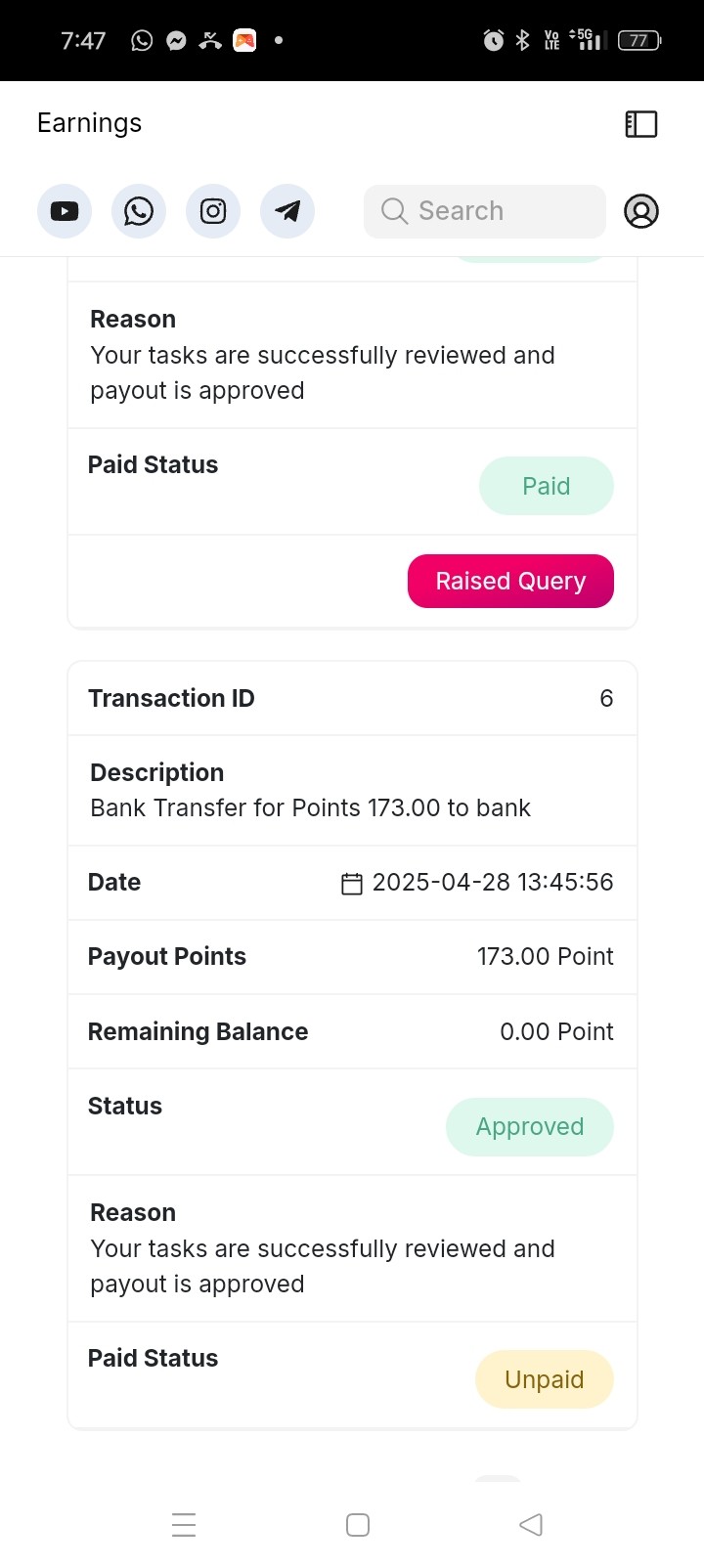
Task: Tap the yellow Unpaid status badge
Action: pyautogui.click(x=545, y=1379)
